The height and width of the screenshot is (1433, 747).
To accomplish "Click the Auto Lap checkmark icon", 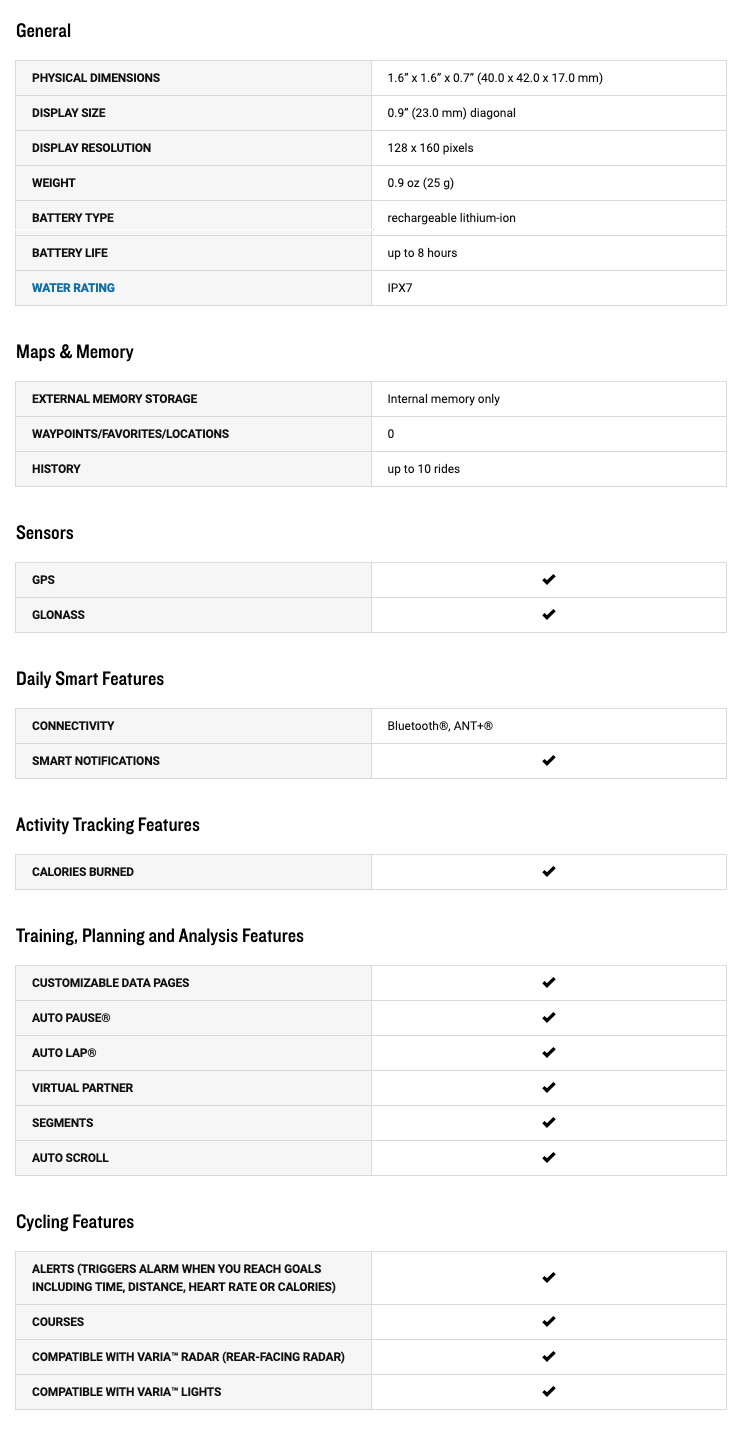I will click(x=548, y=1053).
